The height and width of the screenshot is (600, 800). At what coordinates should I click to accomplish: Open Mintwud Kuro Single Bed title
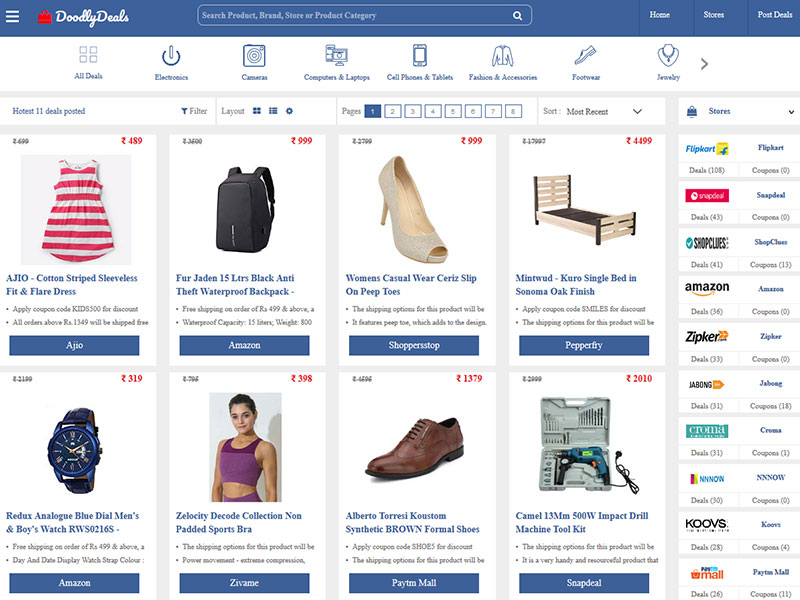click(x=576, y=285)
